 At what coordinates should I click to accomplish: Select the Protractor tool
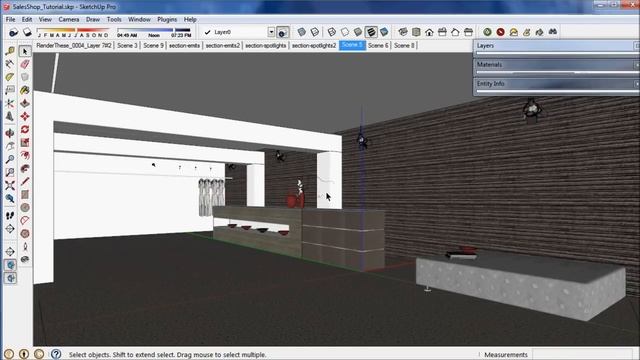click(x=10, y=77)
